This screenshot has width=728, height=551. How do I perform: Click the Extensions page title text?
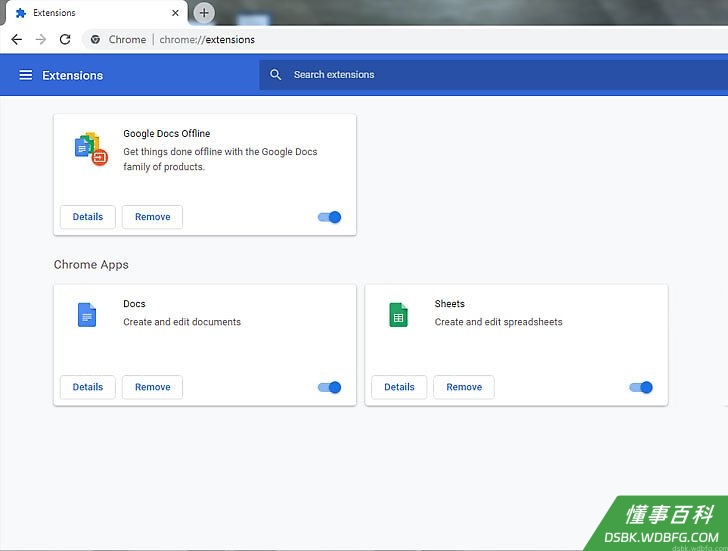tap(72, 75)
